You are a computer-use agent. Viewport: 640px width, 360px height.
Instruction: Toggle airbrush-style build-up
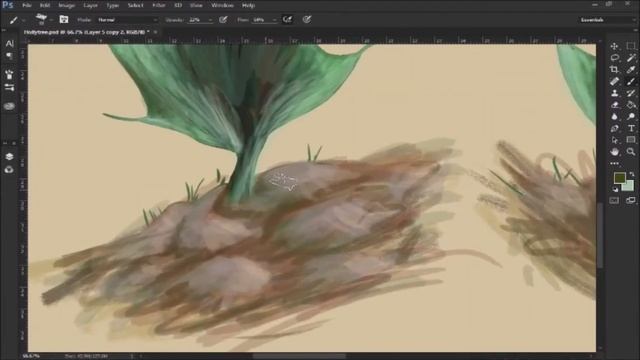(287, 19)
